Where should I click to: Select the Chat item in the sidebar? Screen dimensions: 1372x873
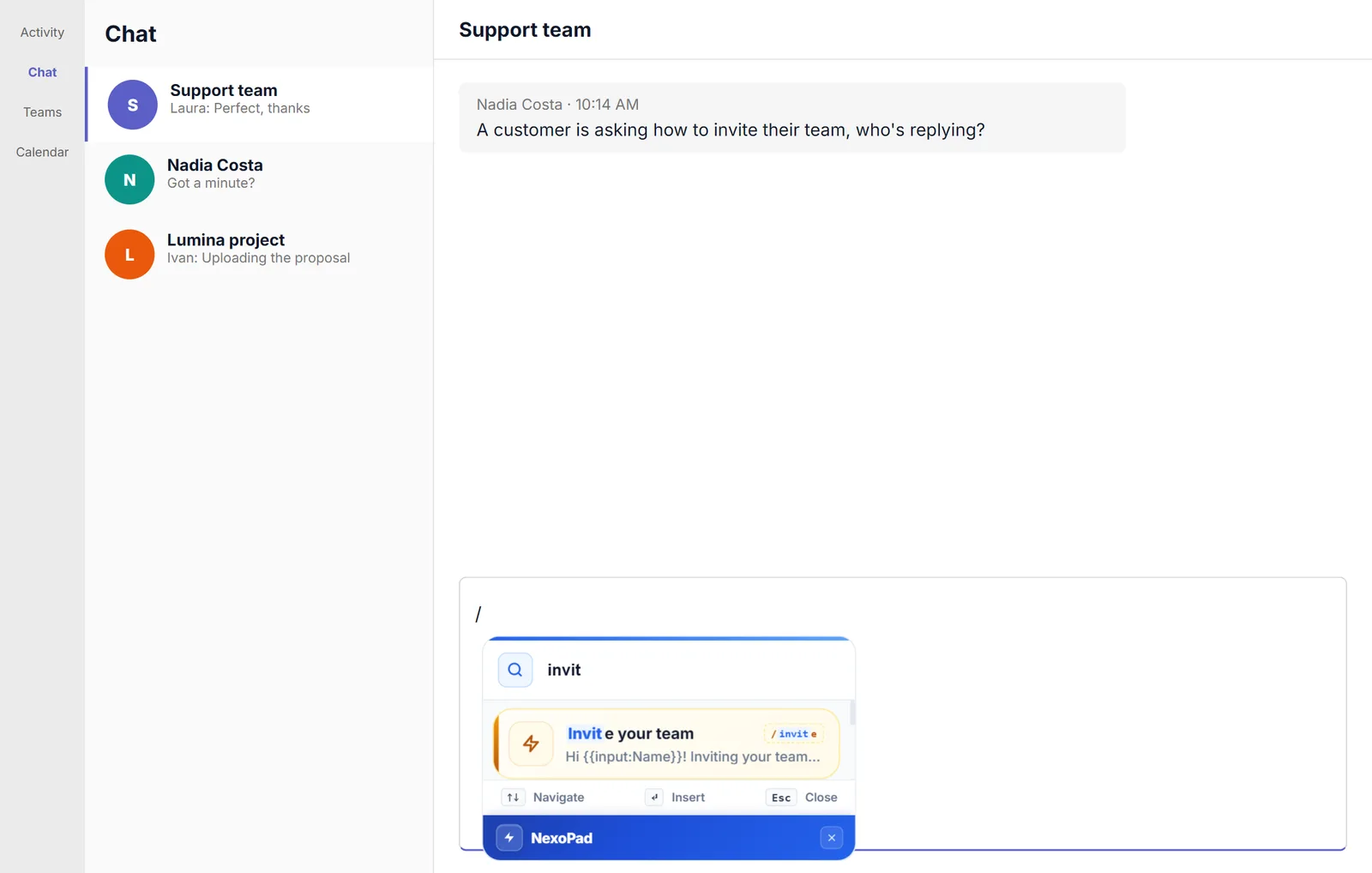click(x=42, y=72)
